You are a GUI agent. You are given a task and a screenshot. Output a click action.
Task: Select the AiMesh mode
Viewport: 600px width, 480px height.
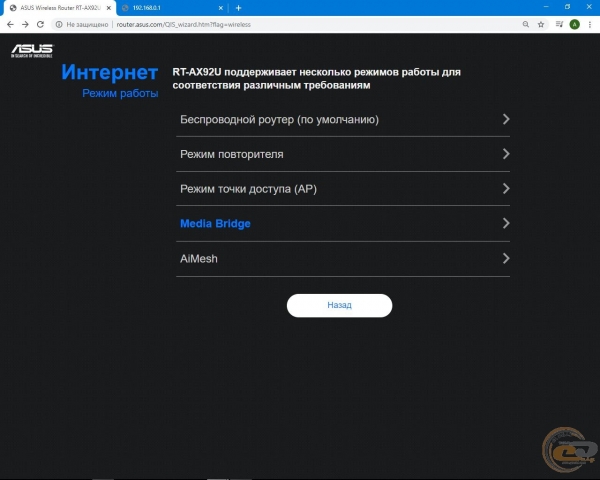pos(343,259)
